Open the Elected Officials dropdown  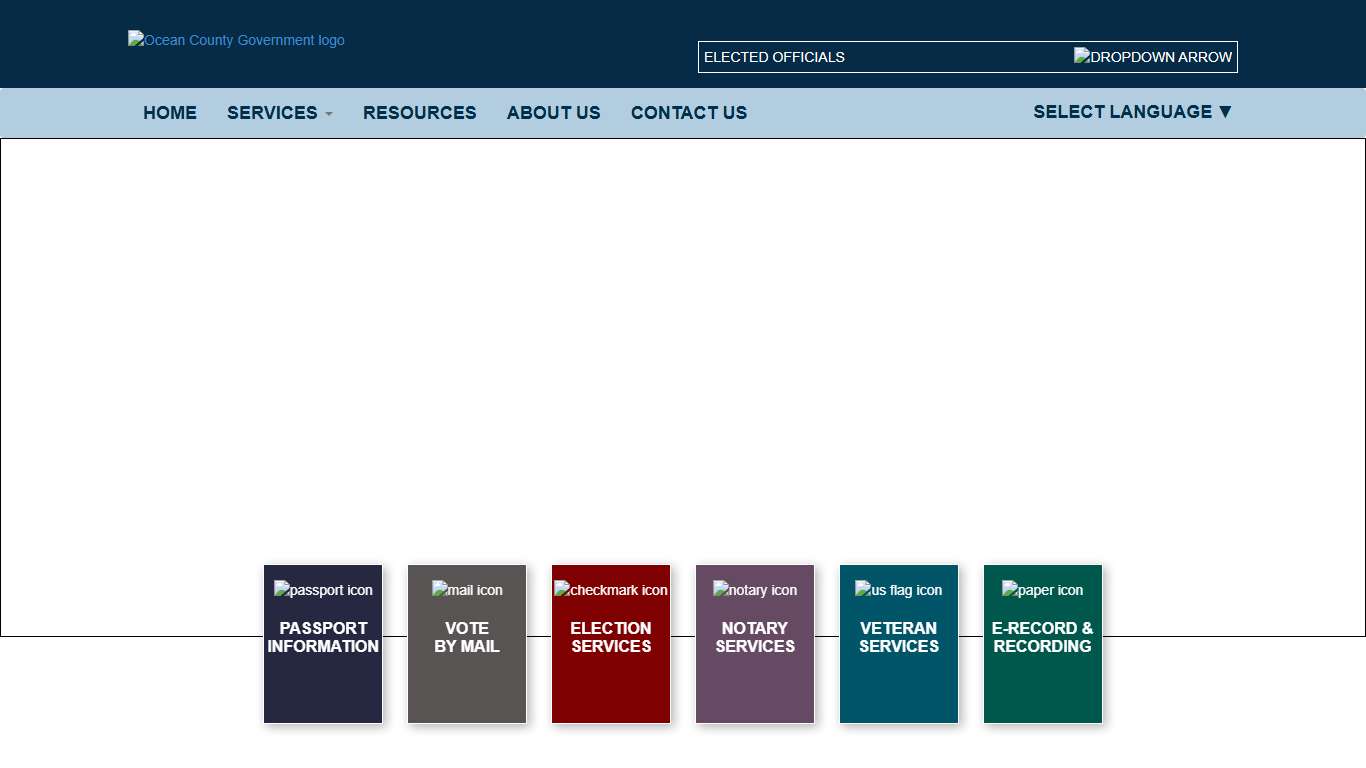[880, 57]
